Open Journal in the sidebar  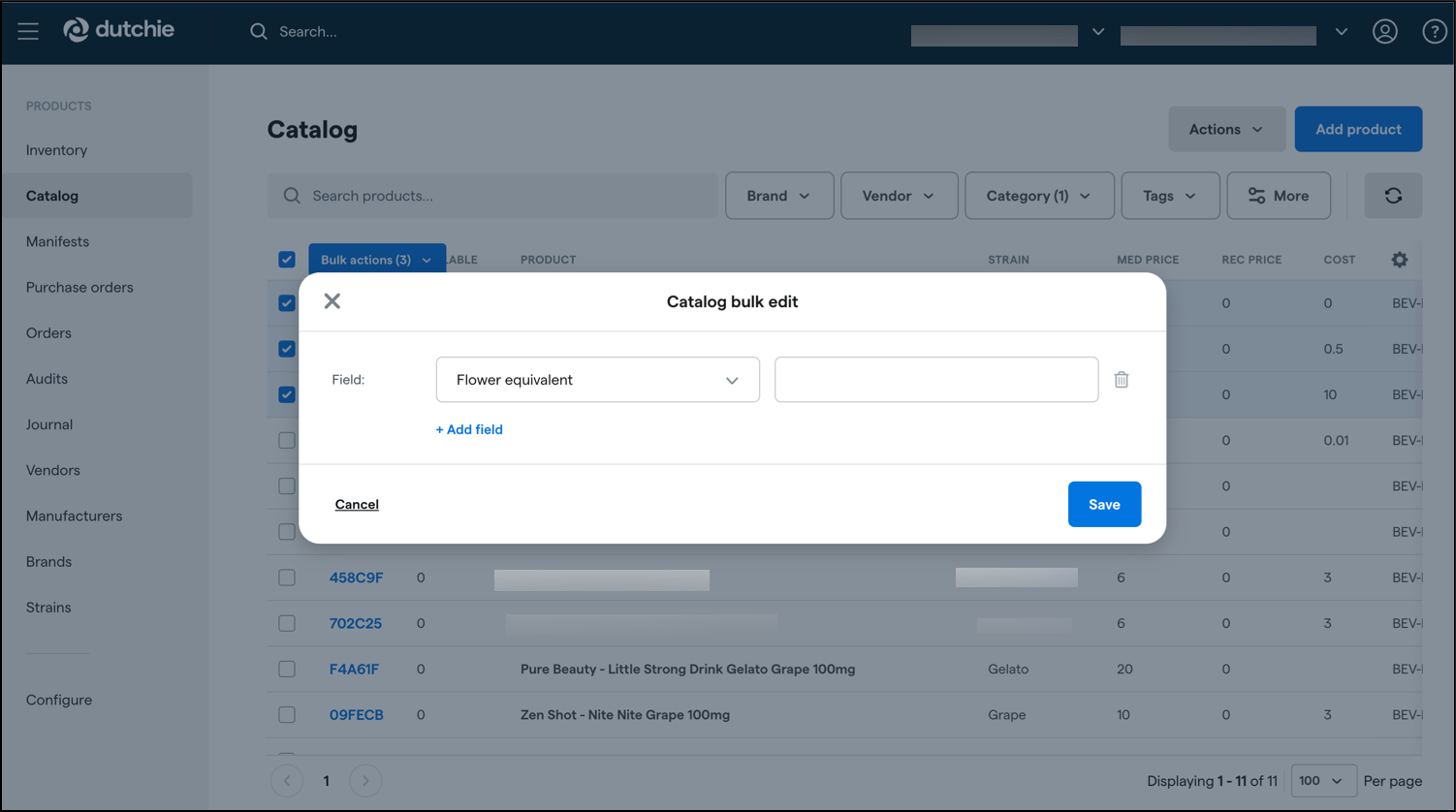point(49,424)
